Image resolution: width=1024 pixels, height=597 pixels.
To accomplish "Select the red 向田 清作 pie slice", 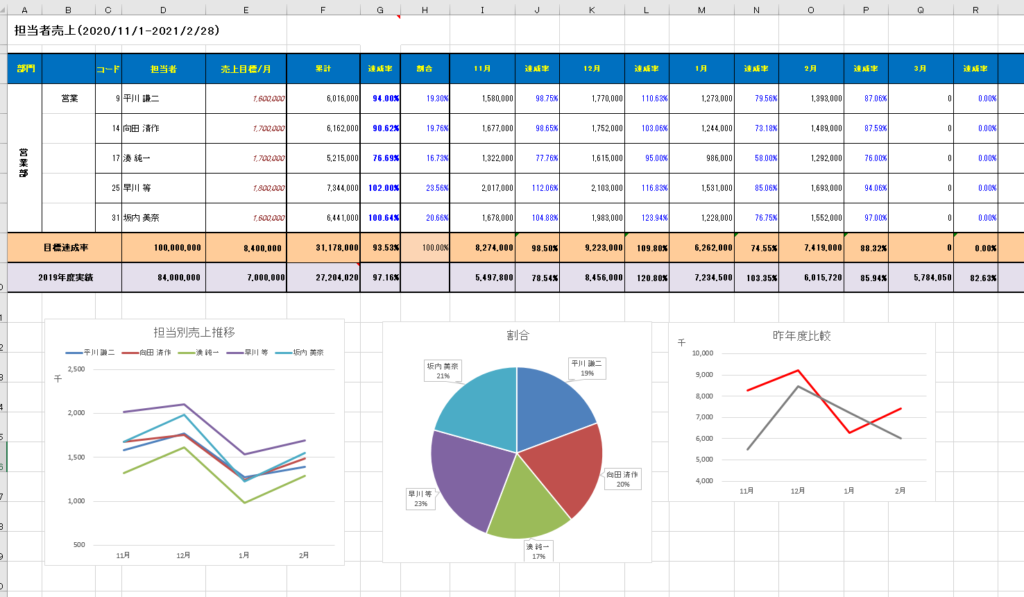I will (x=565, y=465).
